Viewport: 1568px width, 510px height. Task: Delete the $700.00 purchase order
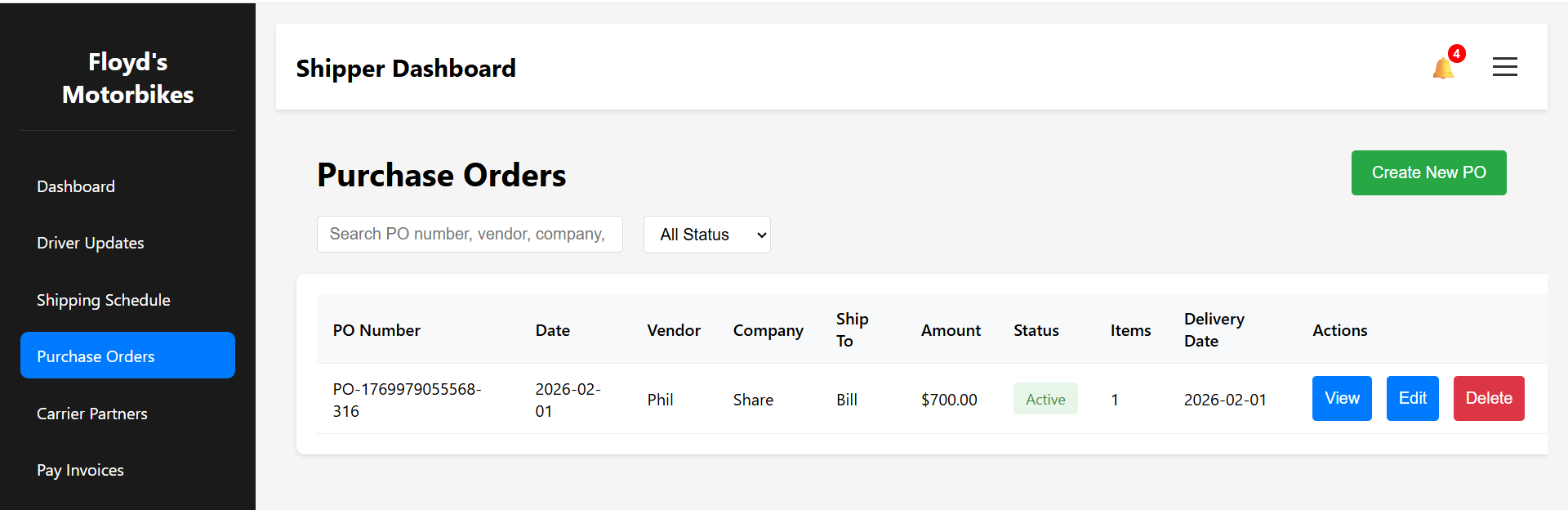click(x=1488, y=398)
